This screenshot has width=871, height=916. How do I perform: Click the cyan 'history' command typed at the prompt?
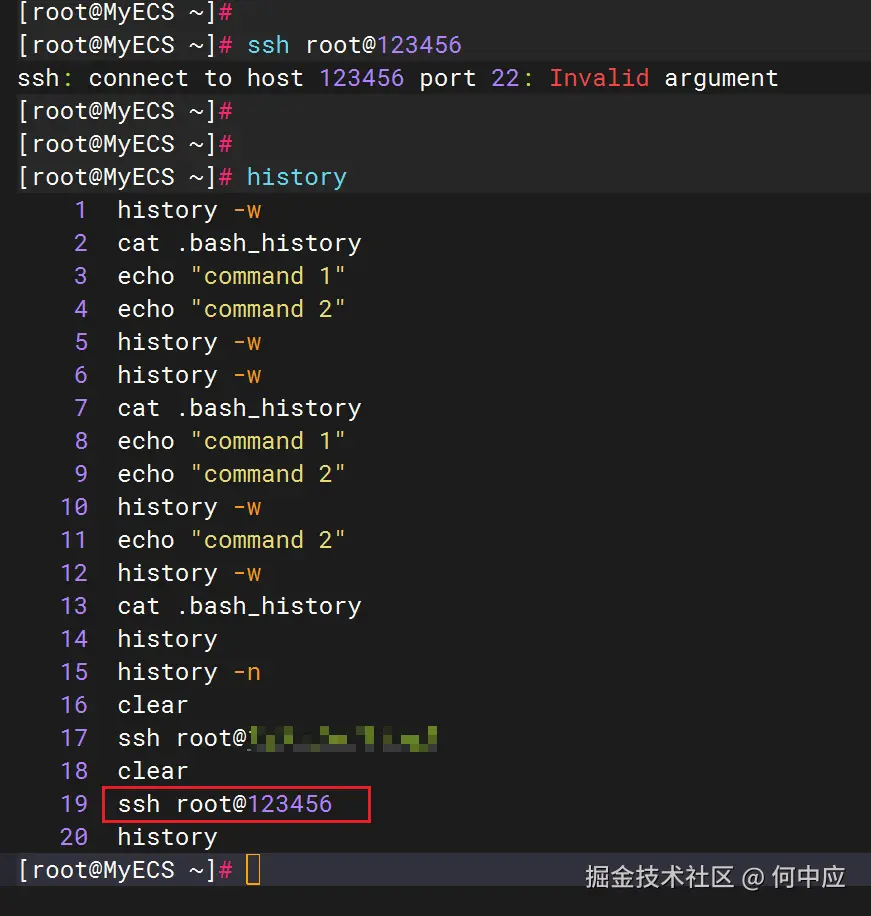[296, 177]
